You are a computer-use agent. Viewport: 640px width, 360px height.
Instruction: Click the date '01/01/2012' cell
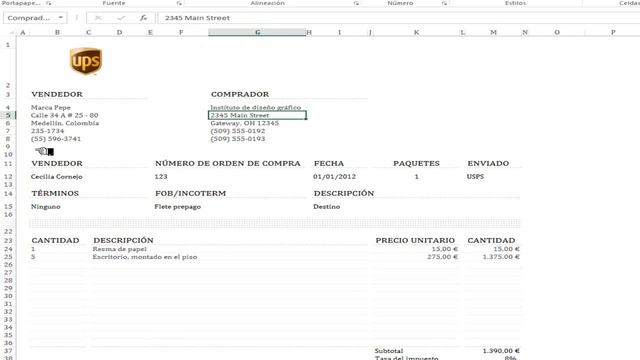pyautogui.click(x=334, y=177)
